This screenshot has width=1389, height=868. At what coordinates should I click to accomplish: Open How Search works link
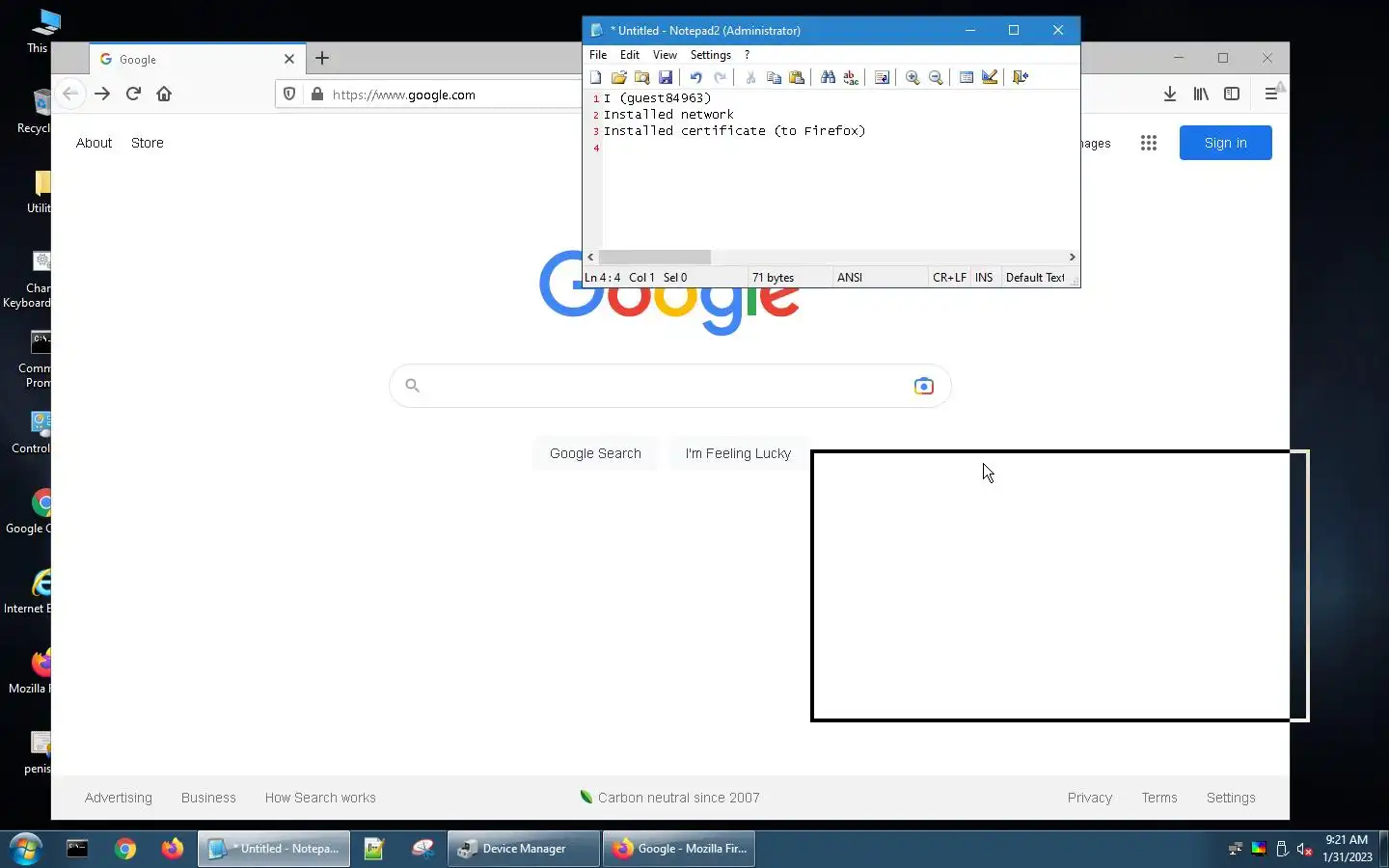point(320,798)
